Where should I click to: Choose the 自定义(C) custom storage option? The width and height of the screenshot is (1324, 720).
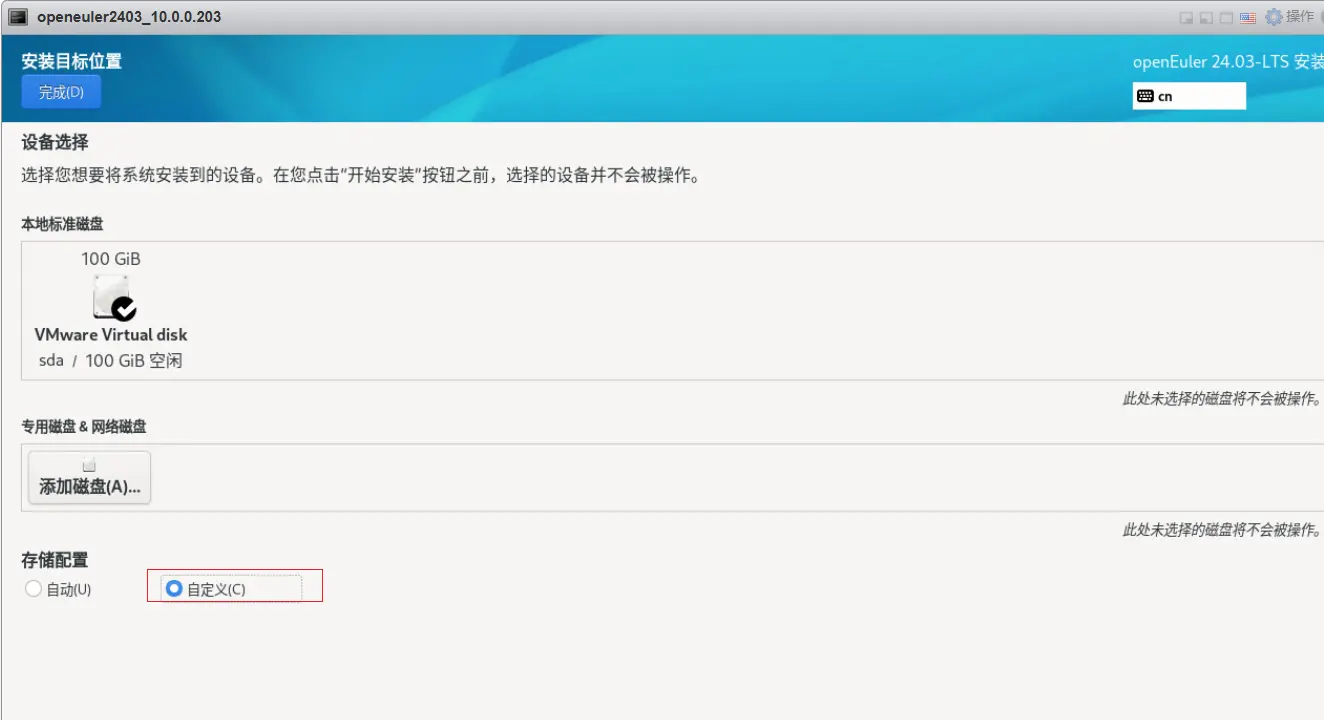tap(175, 589)
